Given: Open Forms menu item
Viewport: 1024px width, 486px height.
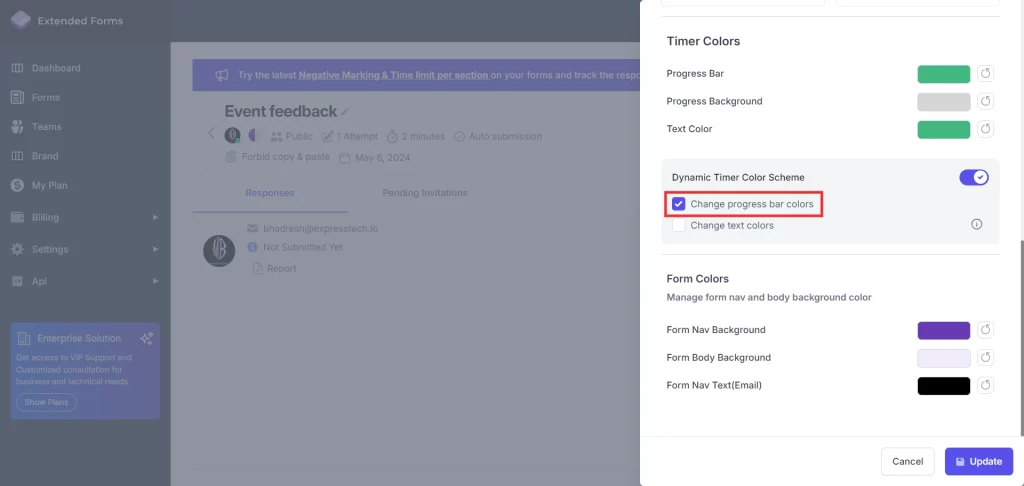Looking at the screenshot, I should [x=46, y=97].
